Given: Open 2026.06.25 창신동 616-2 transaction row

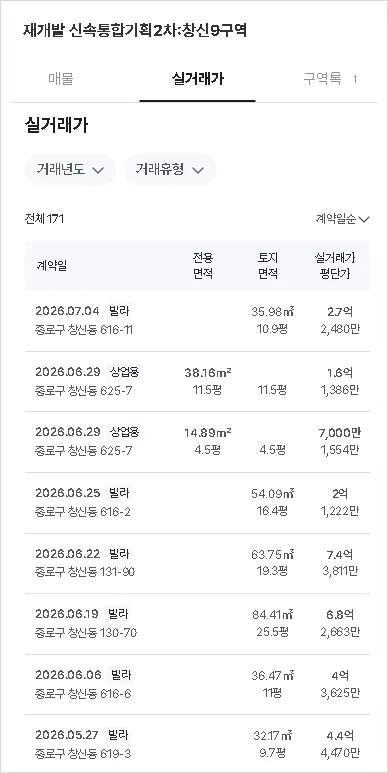Looking at the screenshot, I should (x=197, y=503).
